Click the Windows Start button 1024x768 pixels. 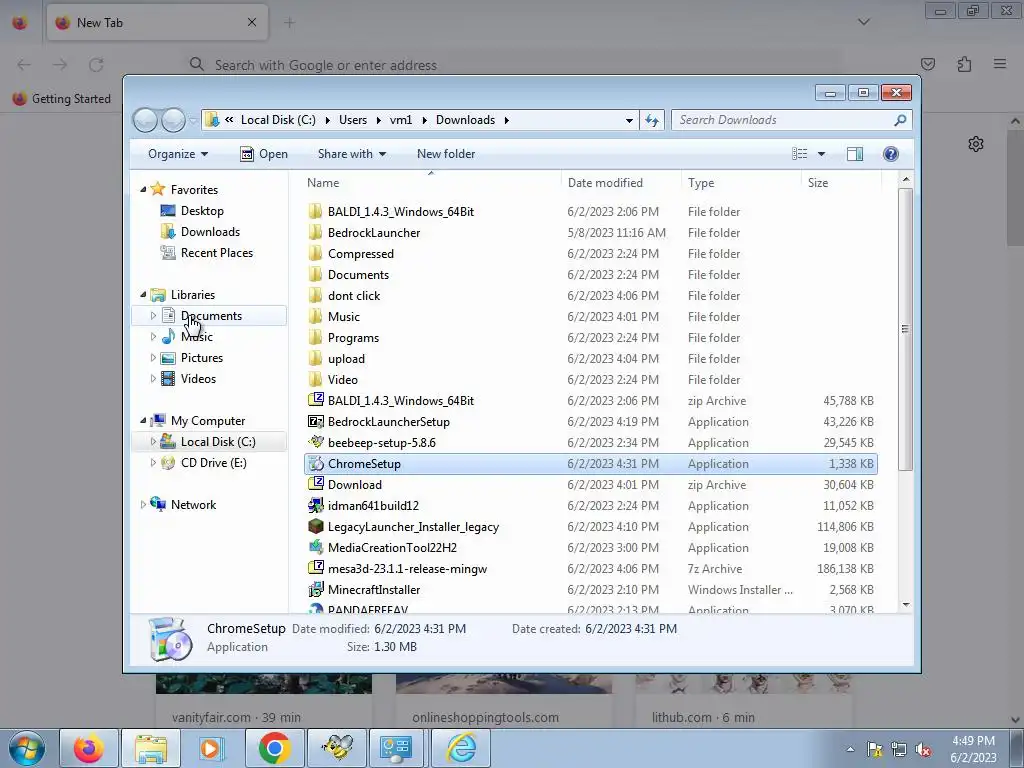click(27, 748)
